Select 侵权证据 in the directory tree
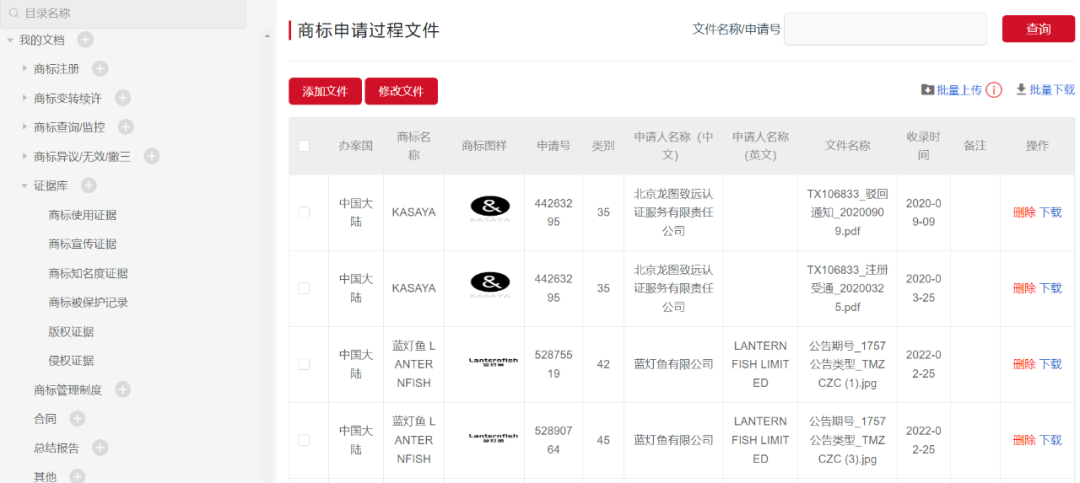Screen dimensions: 1080x483 pyautogui.click(x=70, y=360)
